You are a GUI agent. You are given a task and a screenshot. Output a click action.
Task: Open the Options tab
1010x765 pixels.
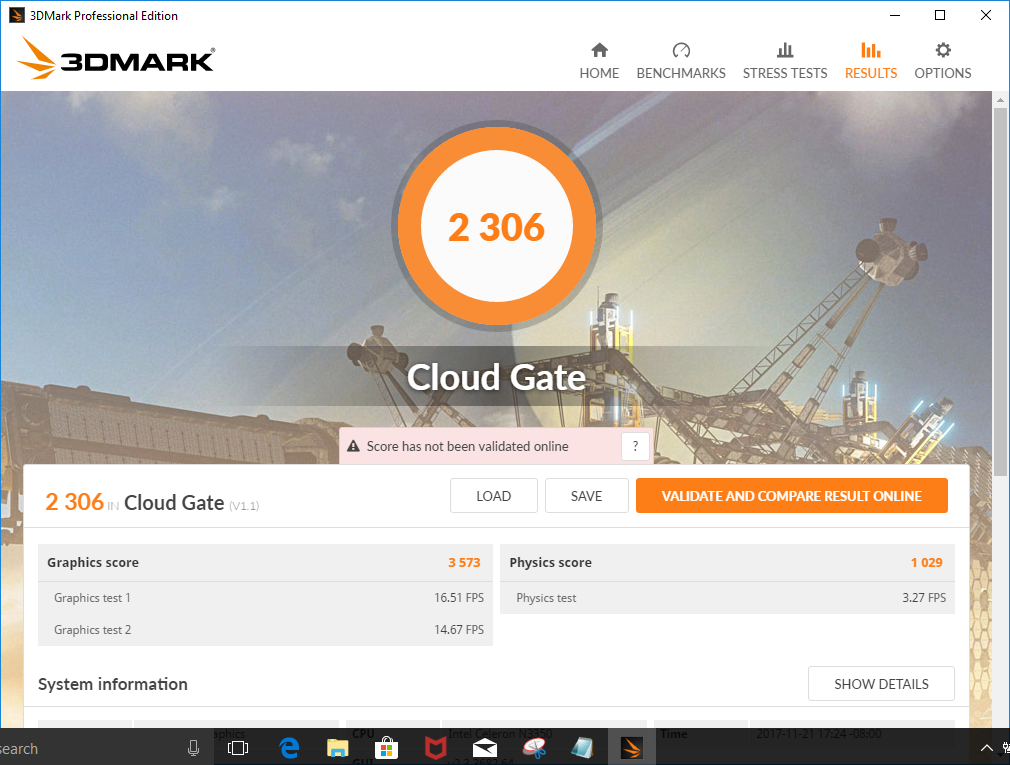(x=942, y=61)
